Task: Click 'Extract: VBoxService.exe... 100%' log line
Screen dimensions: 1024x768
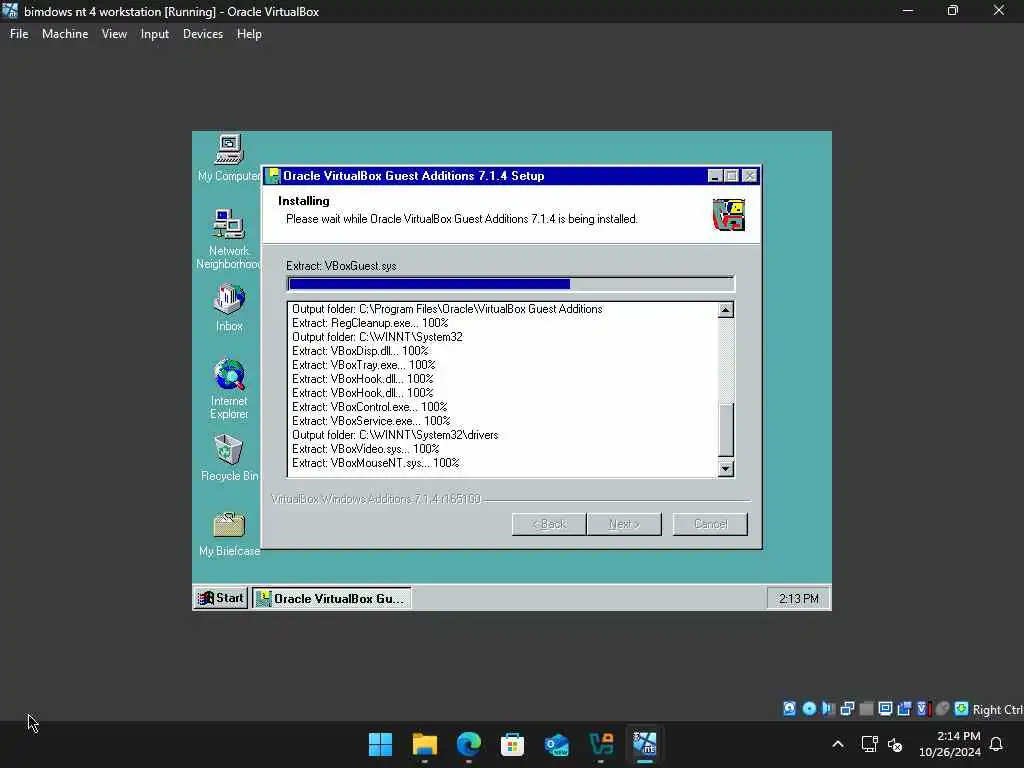Action: click(371, 421)
